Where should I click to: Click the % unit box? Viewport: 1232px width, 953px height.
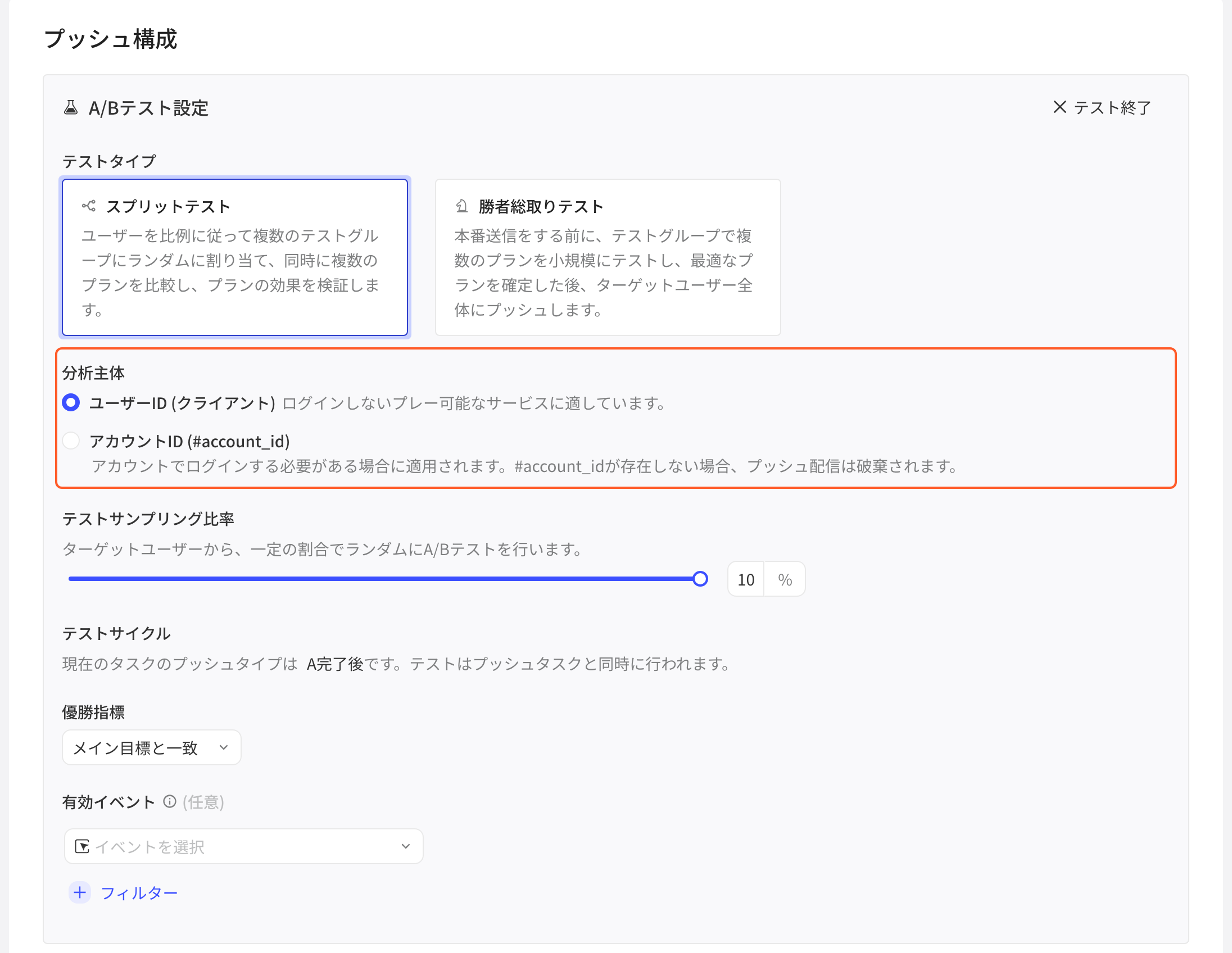[785, 579]
